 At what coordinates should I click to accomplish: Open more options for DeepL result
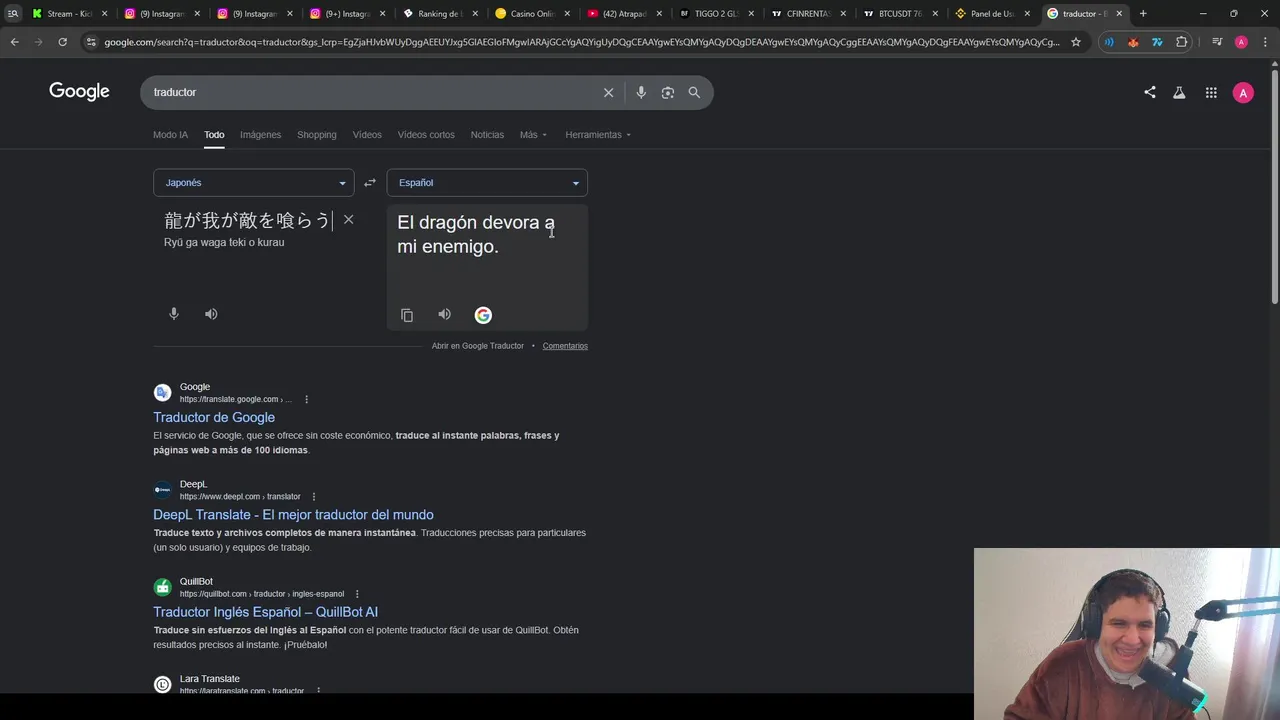pos(313,497)
